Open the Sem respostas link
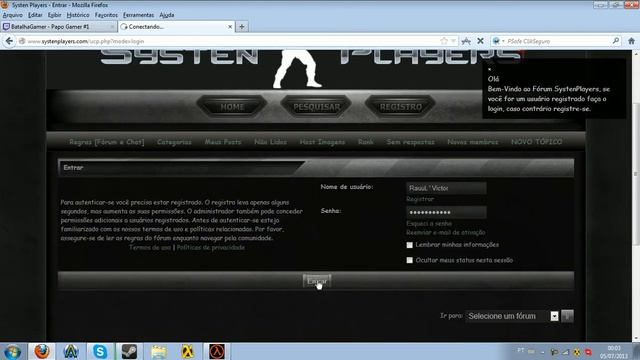 coord(410,142)
